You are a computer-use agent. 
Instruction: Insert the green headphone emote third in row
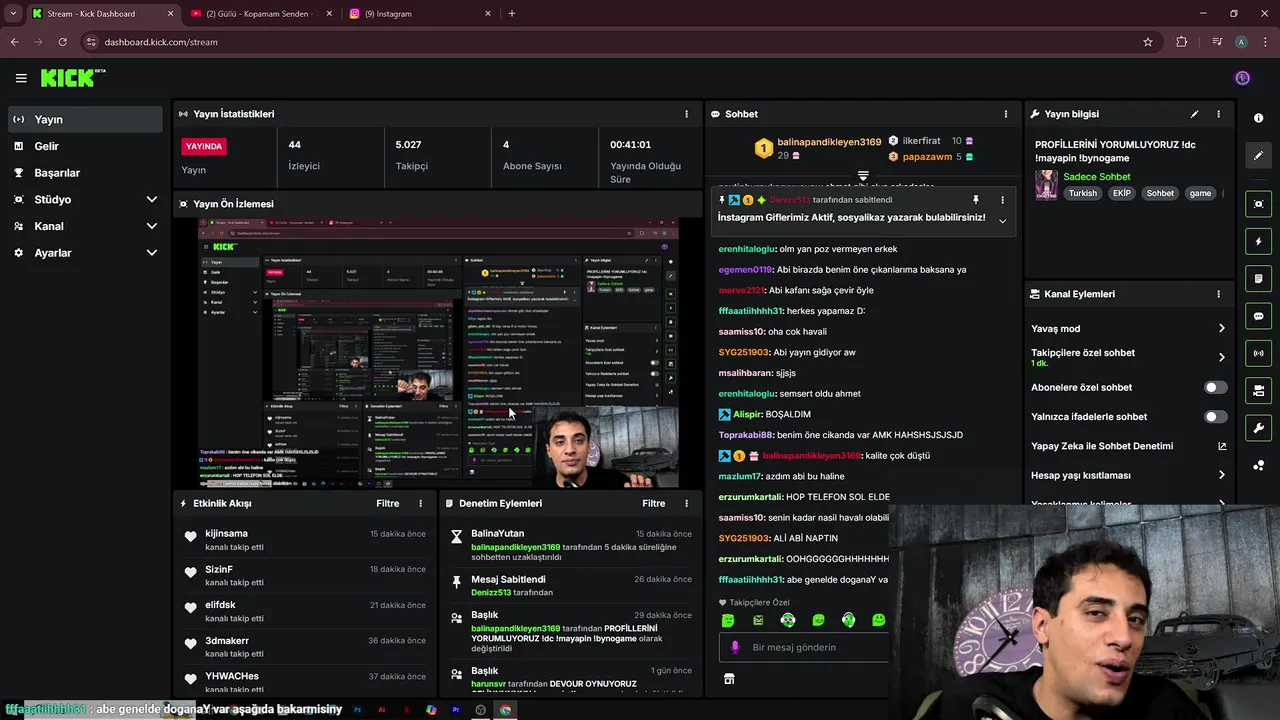click(x=788, y=621)
